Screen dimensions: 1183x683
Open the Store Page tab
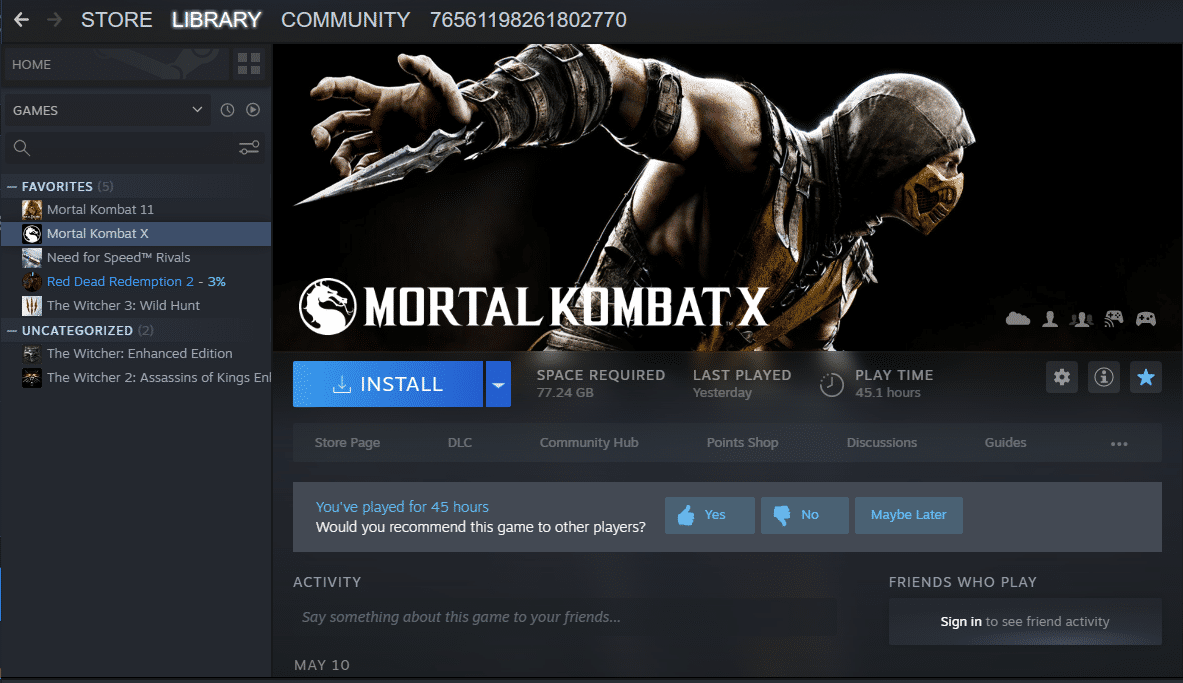(347, 443)
